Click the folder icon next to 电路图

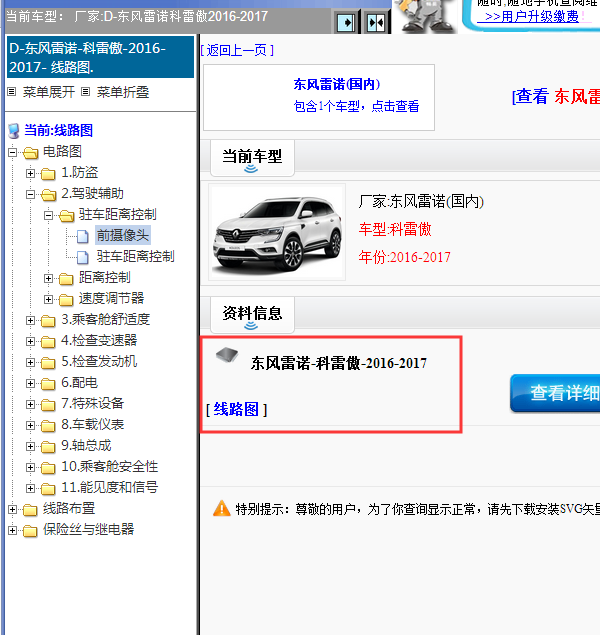click(x=30, y=153)
